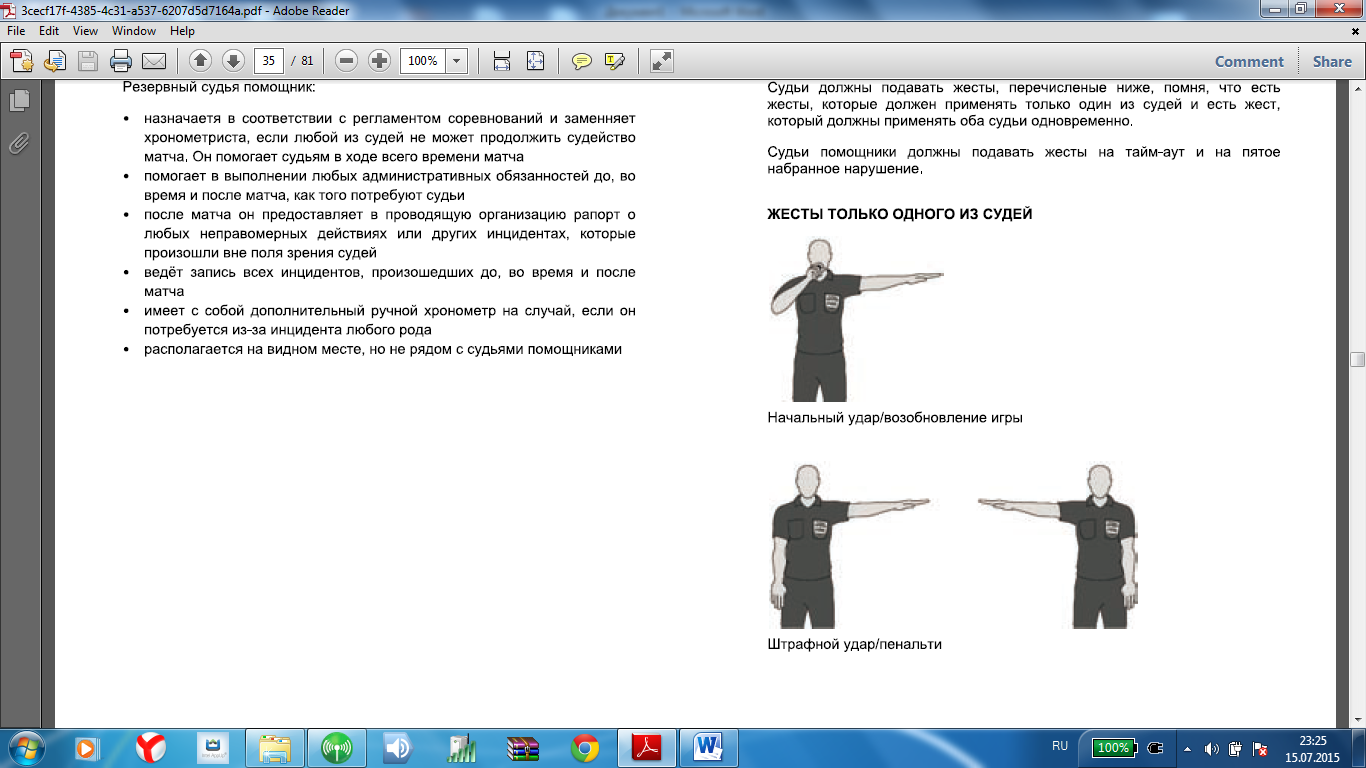The width and height of the screenshot is (1366, 768).
Task: Open Google Chrome from the taskbar
Action: click(x=585, y=747)
